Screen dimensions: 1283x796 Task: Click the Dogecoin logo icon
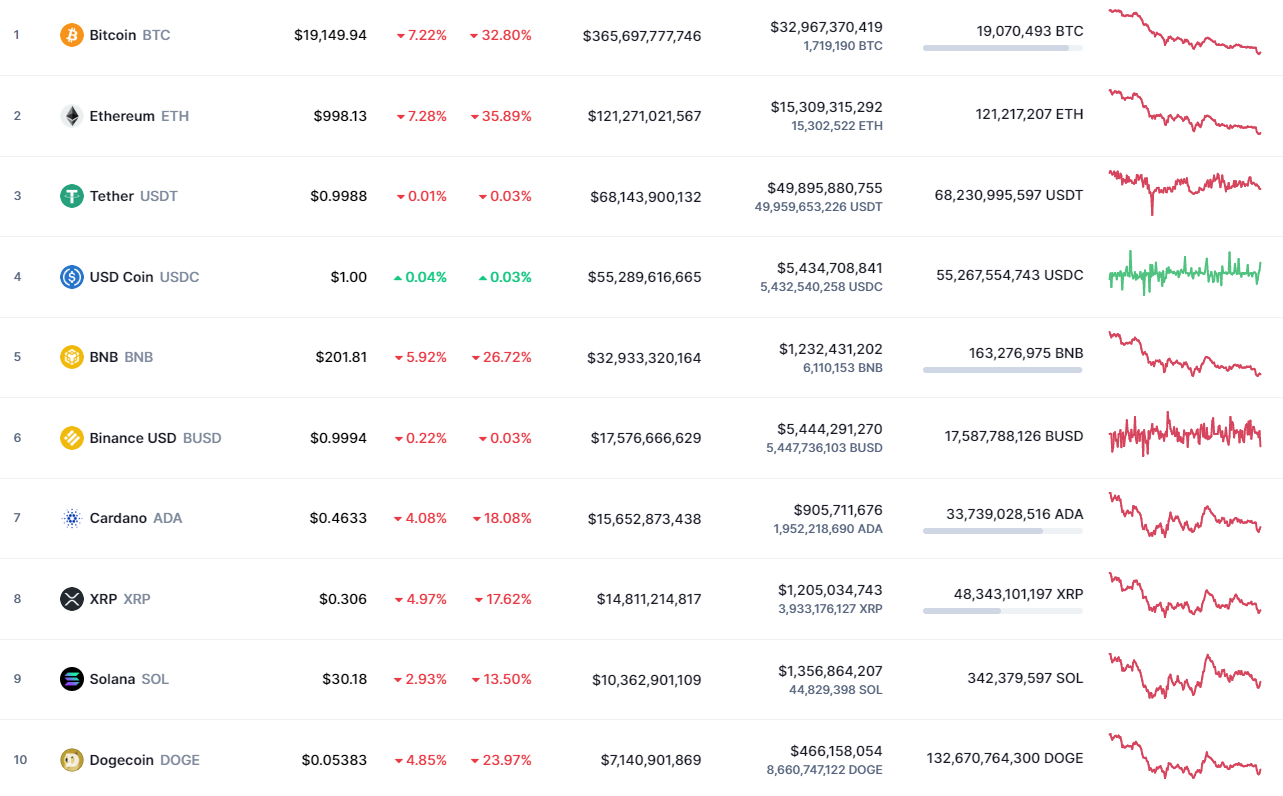coord(71,760)
